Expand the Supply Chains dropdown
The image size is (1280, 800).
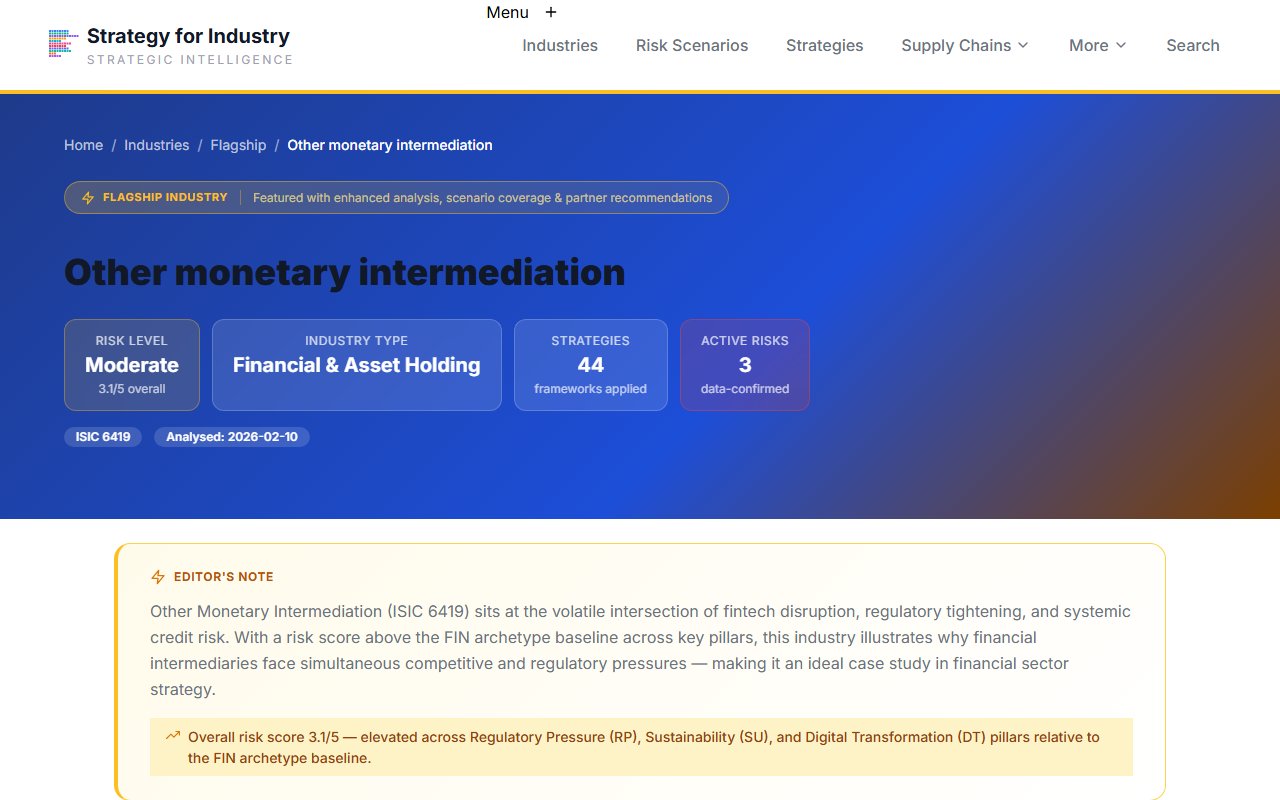pyautogui.click(x=963, y=45)
